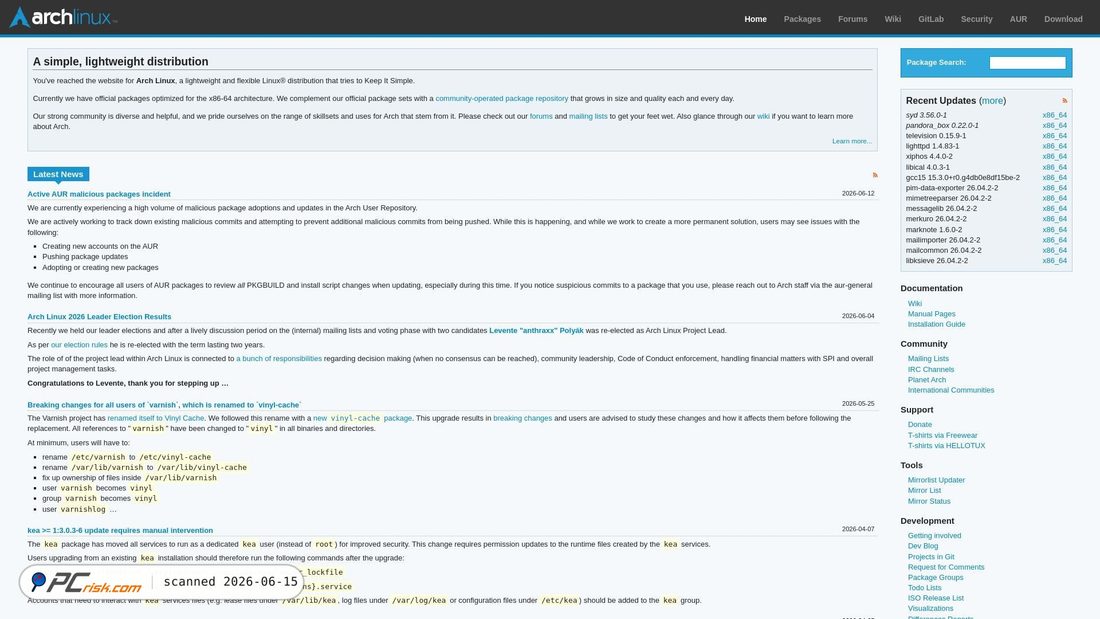1100x619 pixels.
Task: Click the Arch Linux logo
Action: pyautogui.click(x=63, y=18)
